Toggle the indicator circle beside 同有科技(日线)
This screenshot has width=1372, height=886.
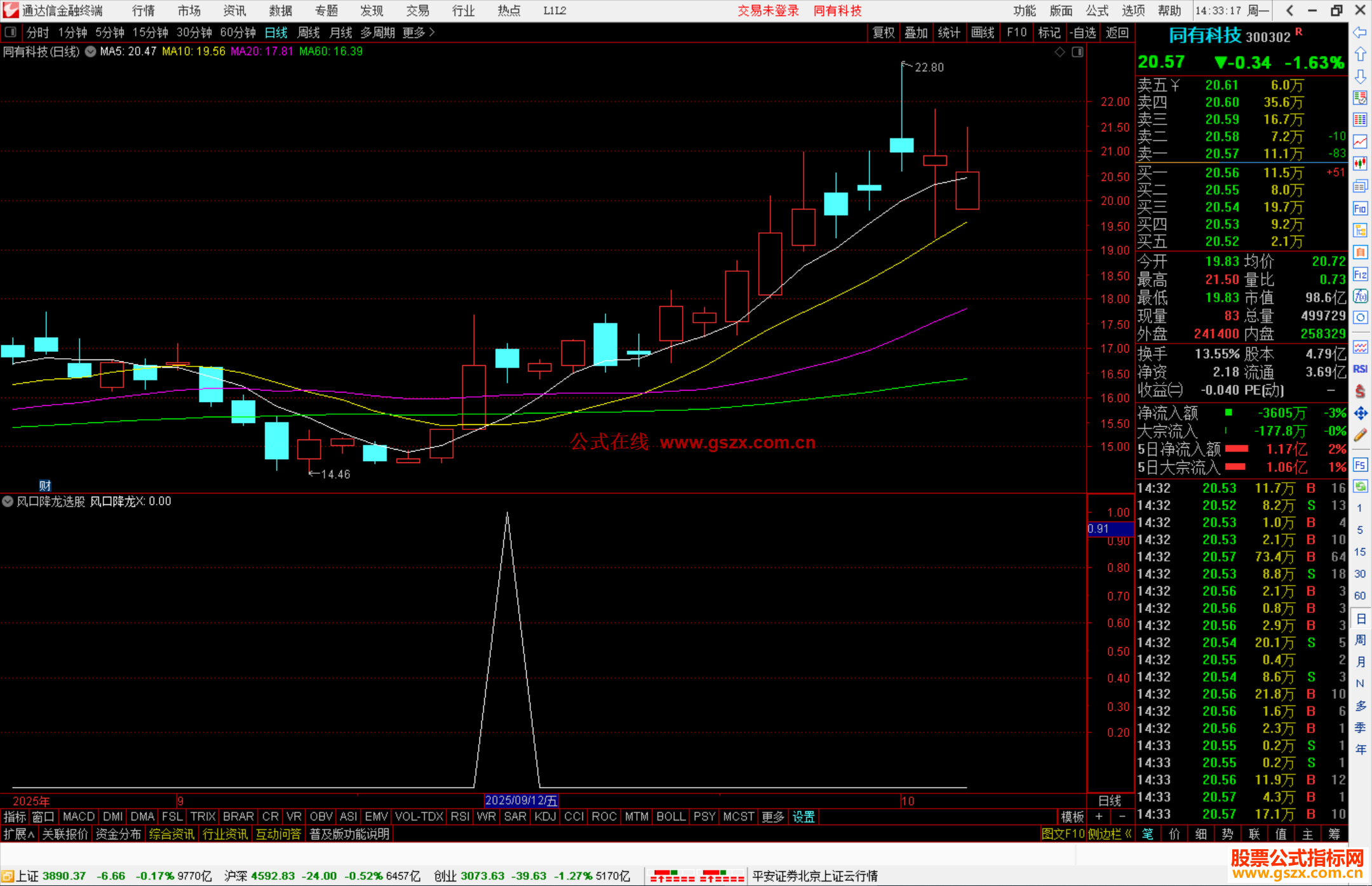pyautogui.click(x=91, y=51)
